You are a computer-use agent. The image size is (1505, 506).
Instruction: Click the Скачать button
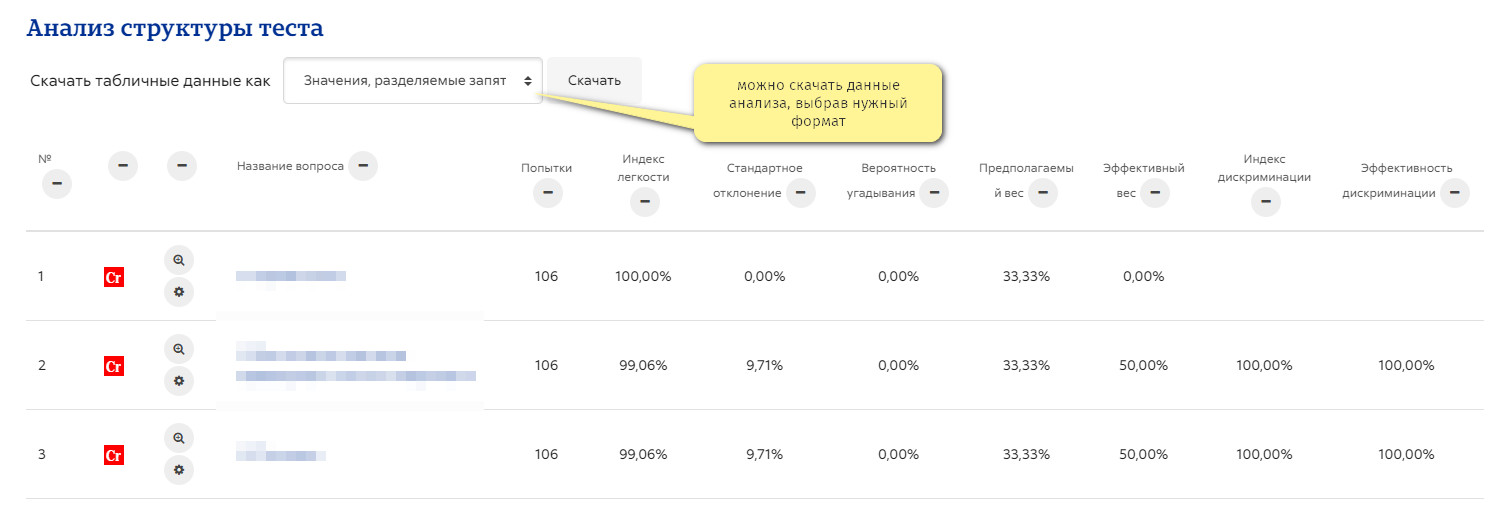click(x=594, y=80)
